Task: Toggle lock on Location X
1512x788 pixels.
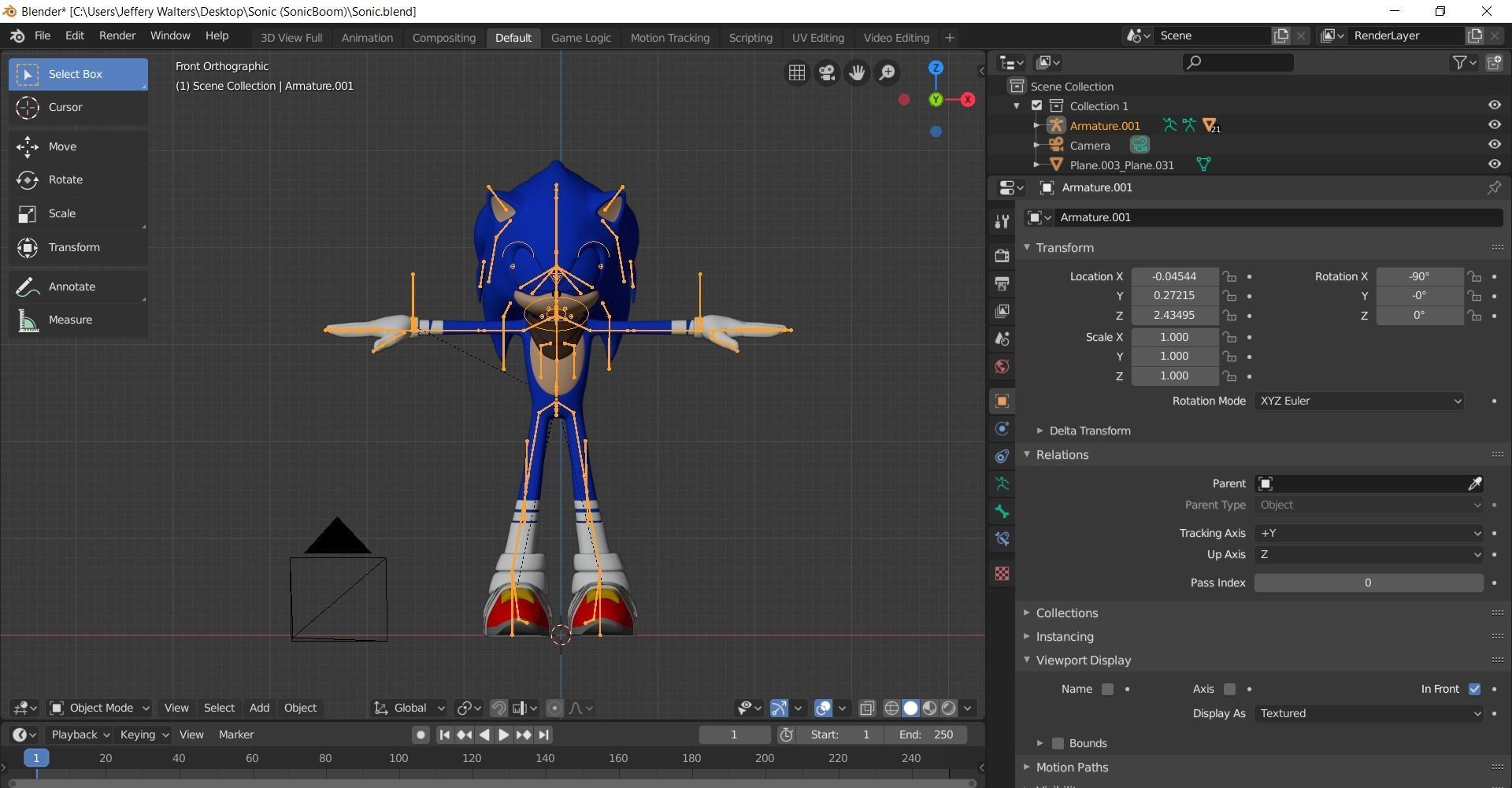Action: click(x=1229, y=276)
